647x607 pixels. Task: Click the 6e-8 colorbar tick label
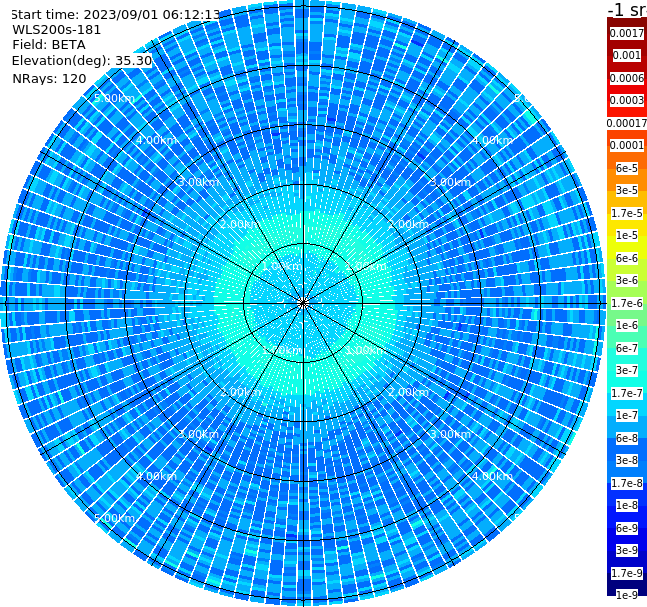pyautogui.click(x=627, y=438)
